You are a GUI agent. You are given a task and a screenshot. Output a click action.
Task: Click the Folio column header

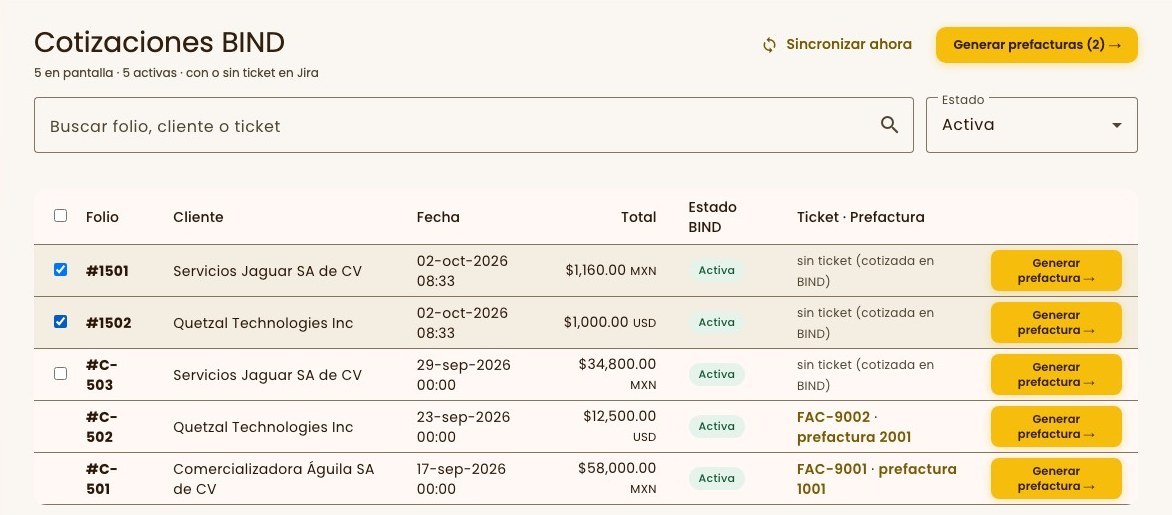tap(102, 217)
